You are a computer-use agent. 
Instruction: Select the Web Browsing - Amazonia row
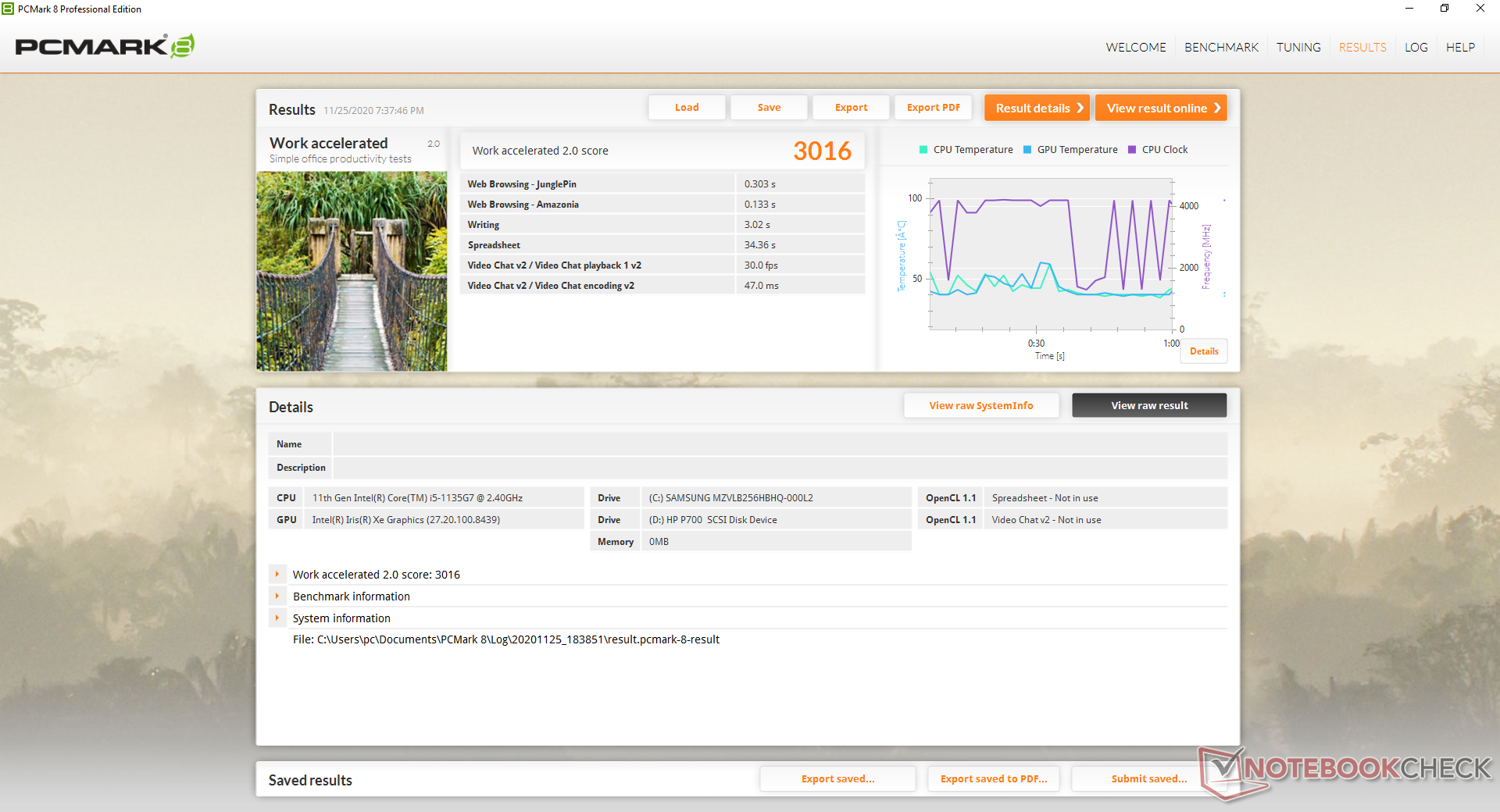pos(662,205)
